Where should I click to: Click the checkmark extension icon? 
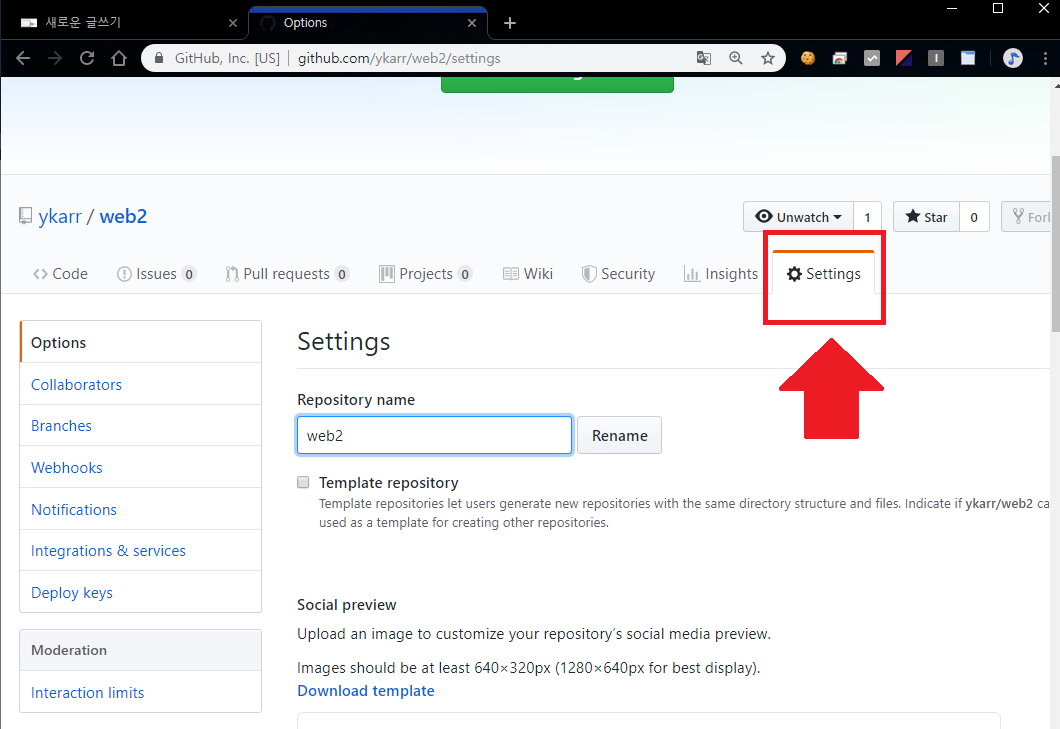click(872, 58)
